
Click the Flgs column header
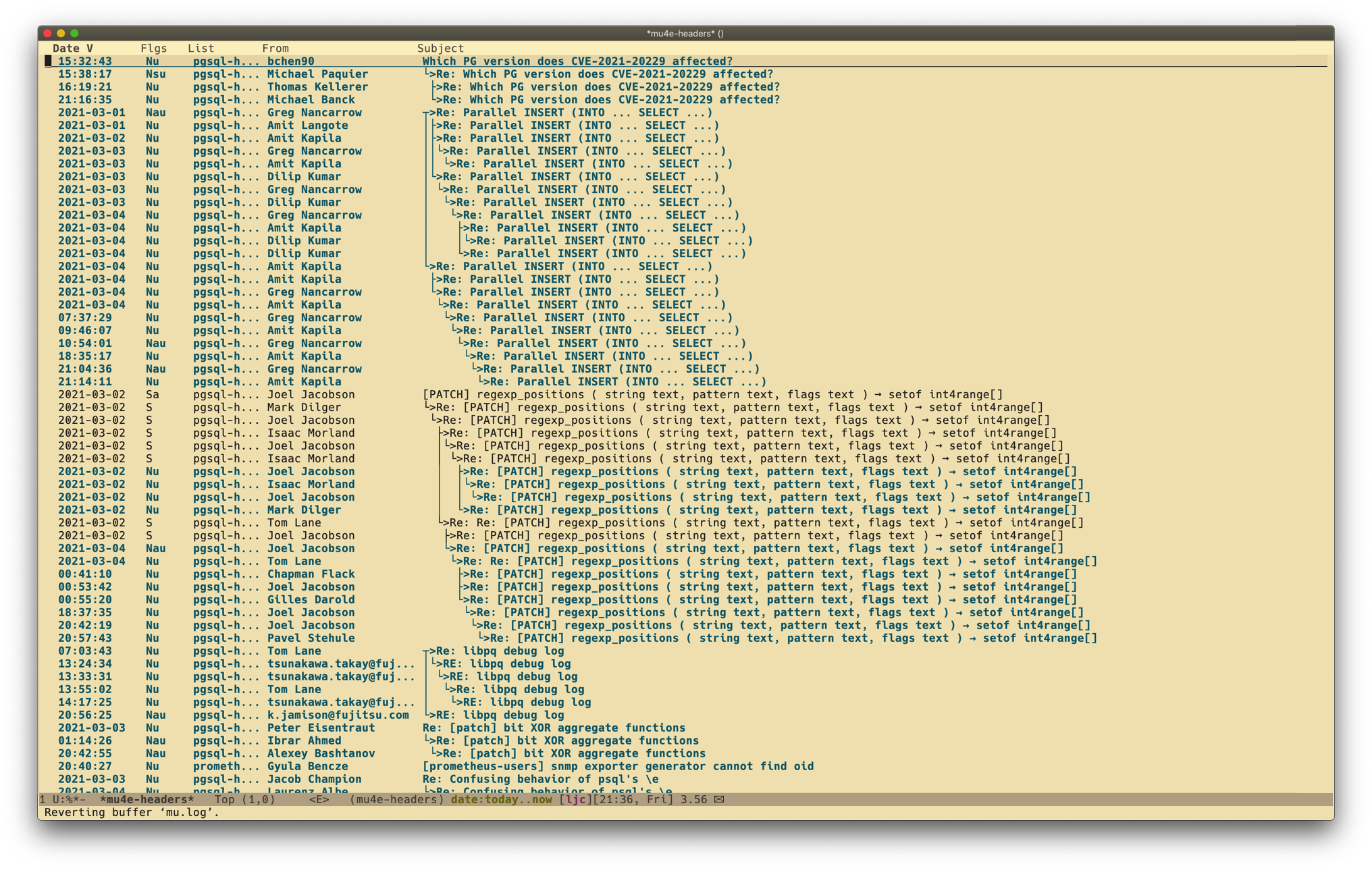(x=153, y=48)
